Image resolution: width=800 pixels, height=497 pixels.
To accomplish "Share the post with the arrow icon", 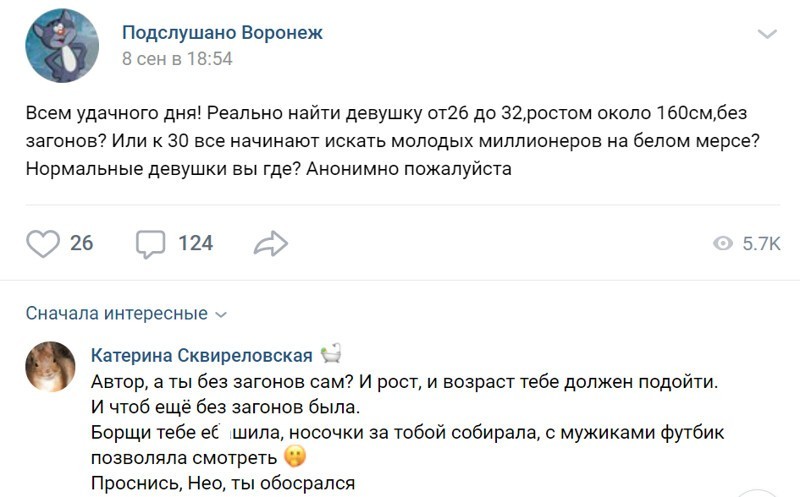I will coord(271,243).
